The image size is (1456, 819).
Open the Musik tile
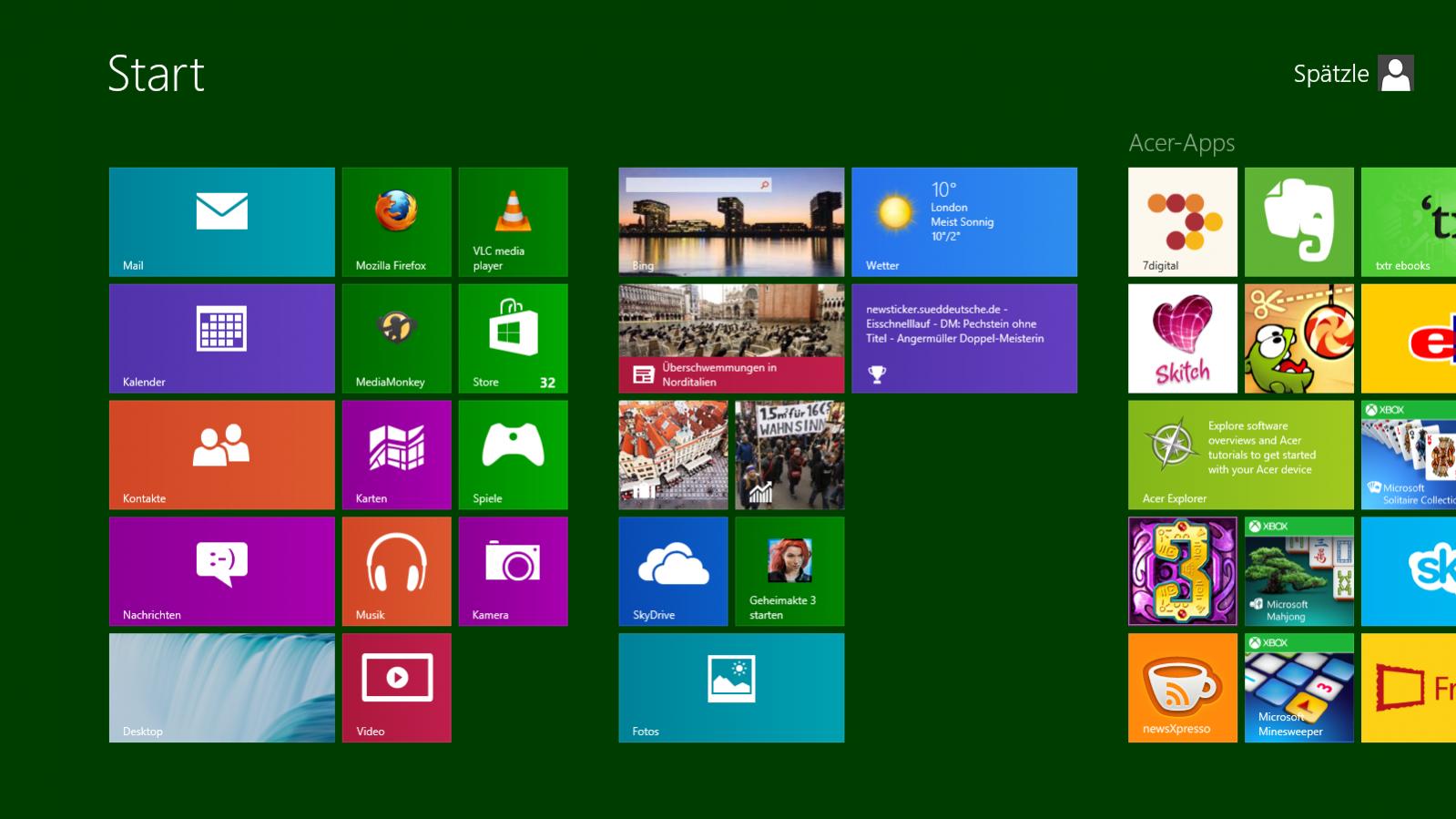(x=396, y=571)
